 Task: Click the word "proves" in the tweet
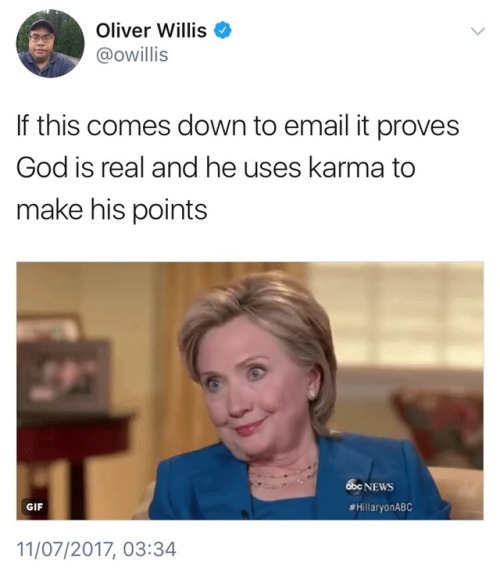pos(418,127)
